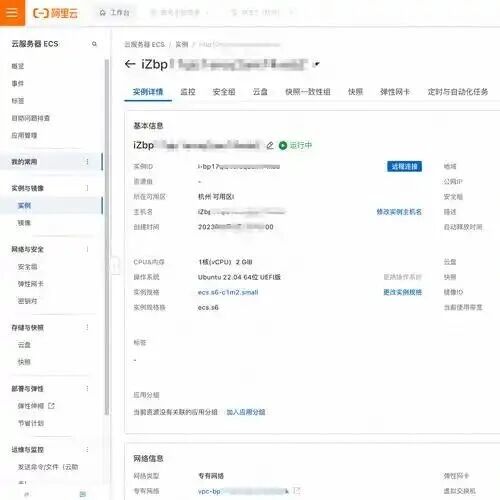Click 存储与快照 options dots
This screenshot has height=500, width=500.
(x=87, y=327)
